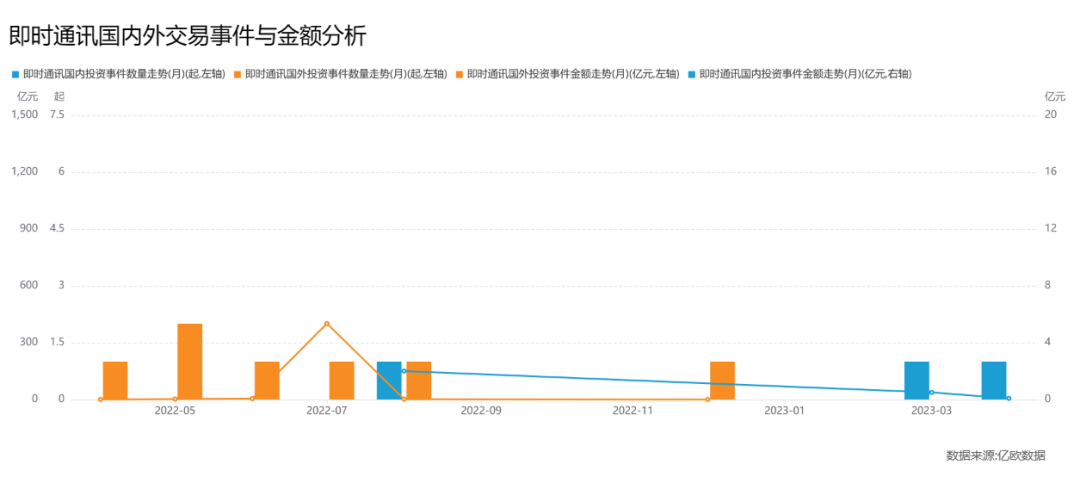
Task: Click orange swatch beside 国外投资事件数量走势 legend
Action: [238, 74]
